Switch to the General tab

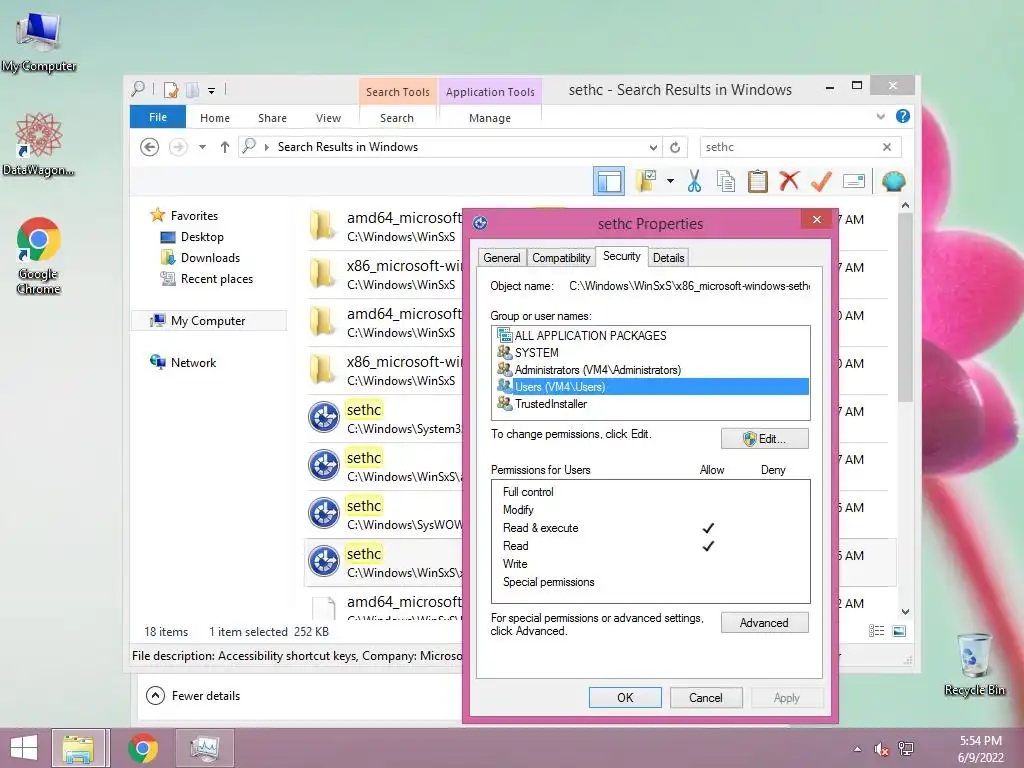point(502,257)
